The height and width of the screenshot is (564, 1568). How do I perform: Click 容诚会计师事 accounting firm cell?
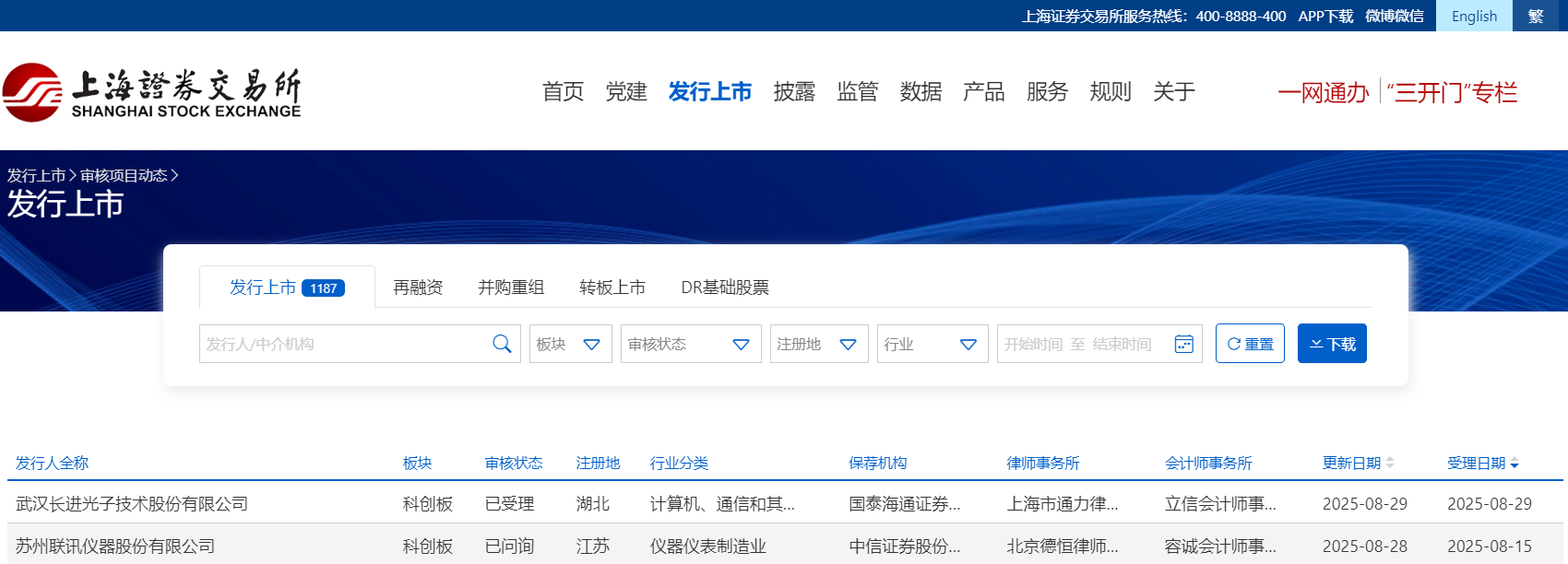[1220, 546]
